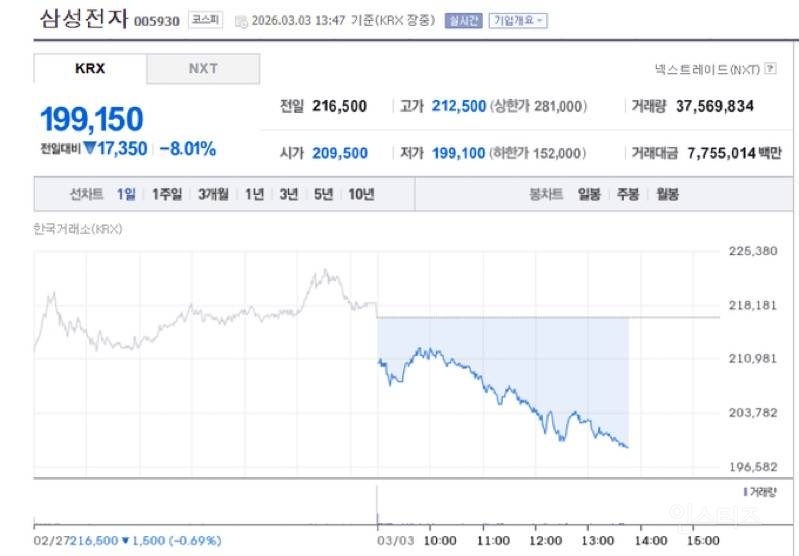799x556 pixels.
Task: Select the 1주일 line chart period
Action: click(168, 195)
